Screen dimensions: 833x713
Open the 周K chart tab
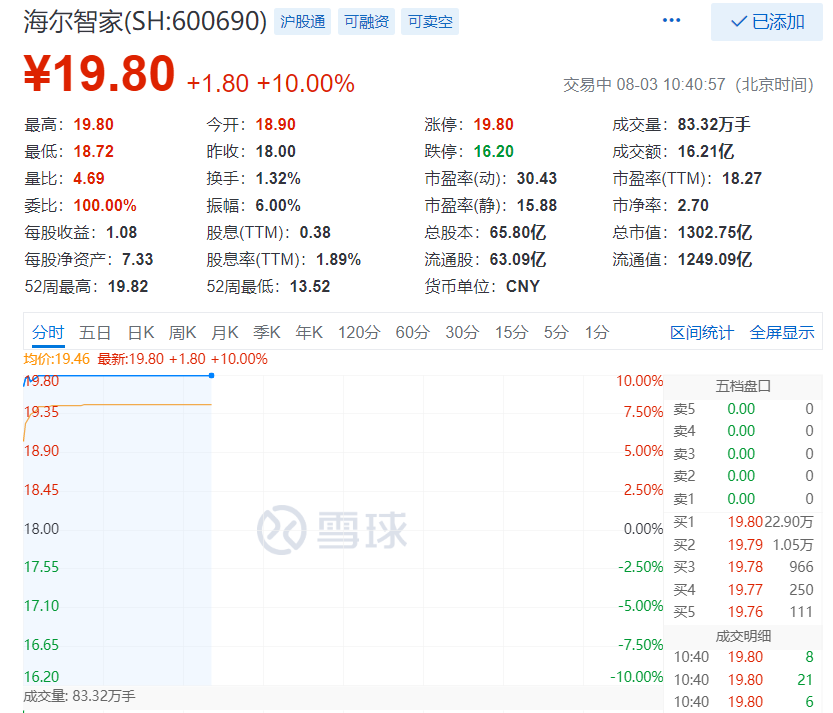[183, 333]
